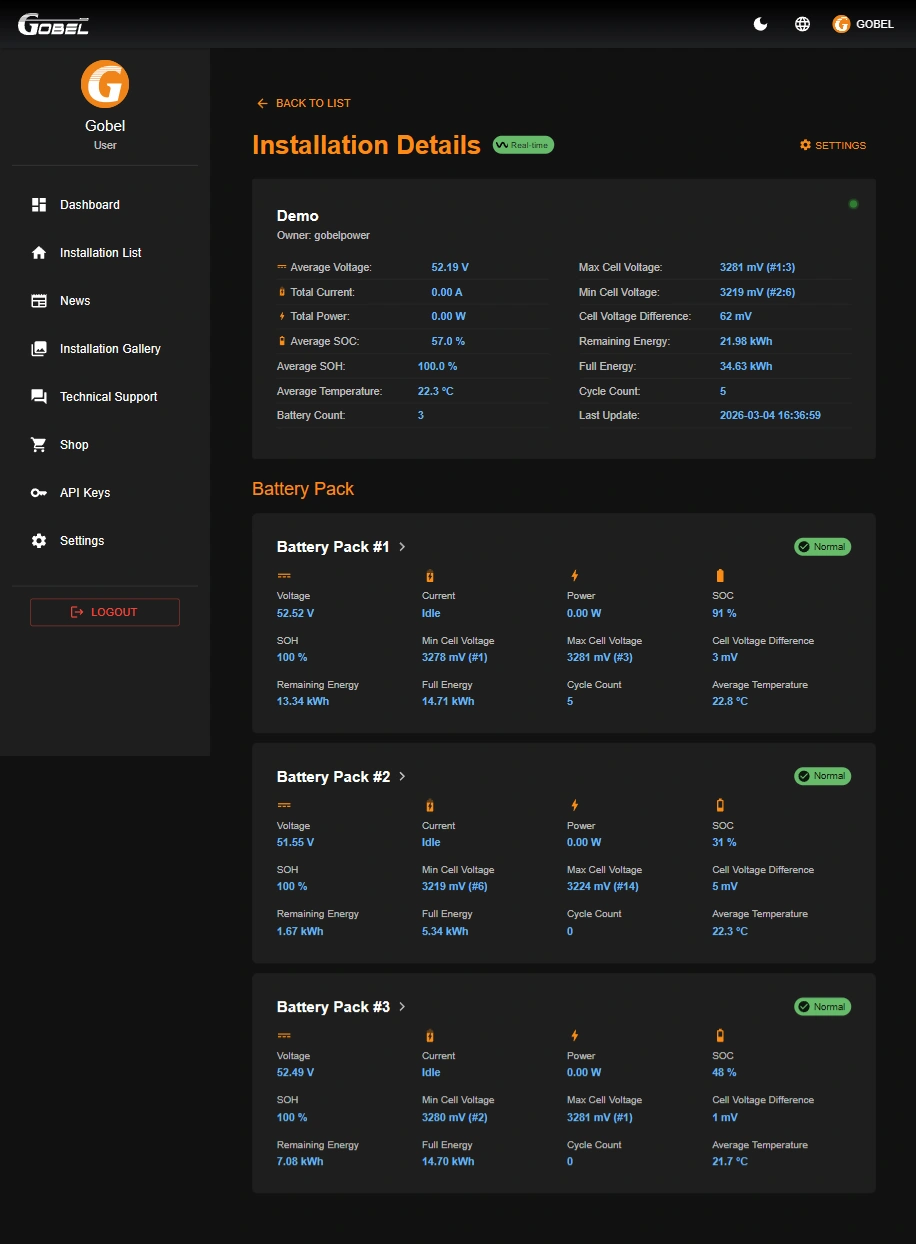The width and height of the screenshot is (916, 1244).
Task: Expand Battery Pack #1 chevron
Action: 402,547
